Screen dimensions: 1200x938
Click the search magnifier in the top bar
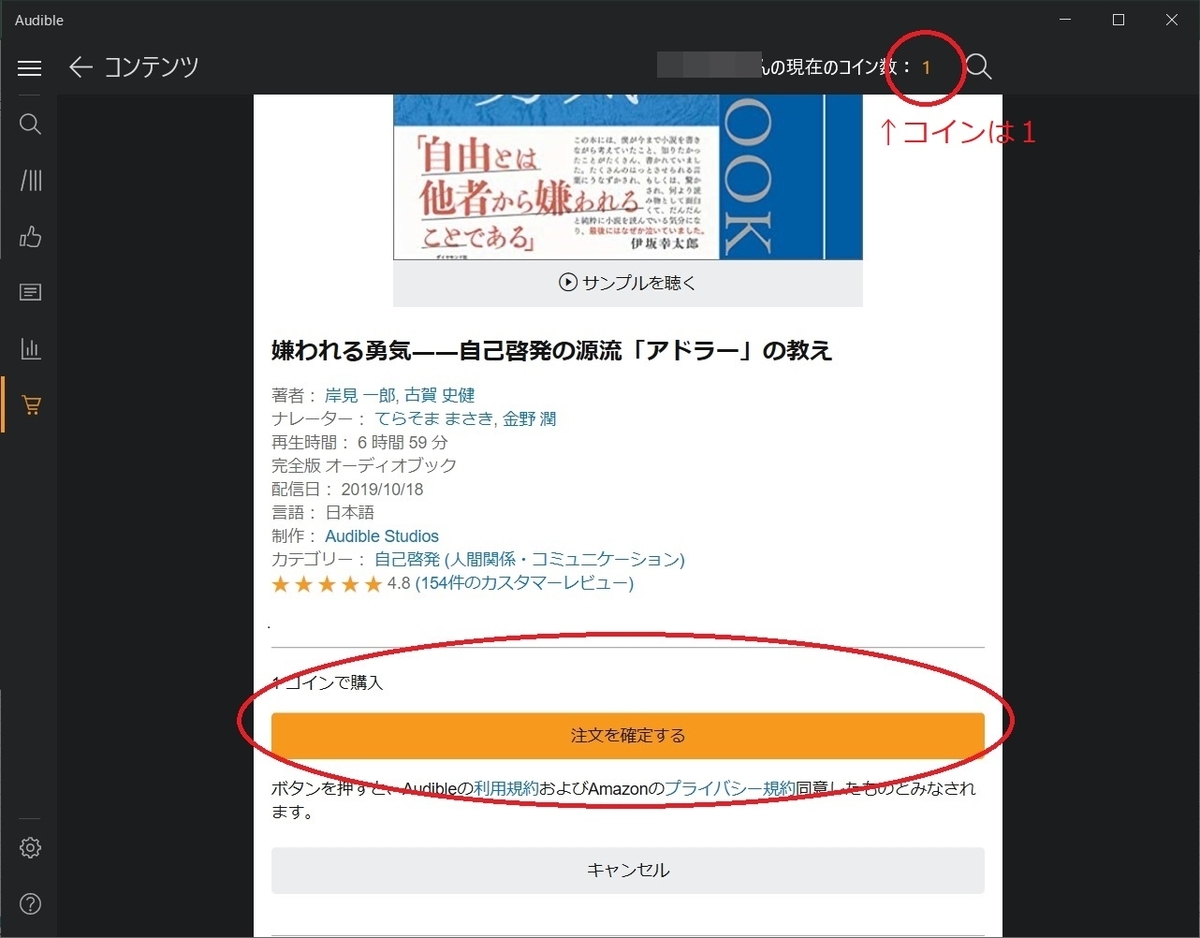coord(979,67)
